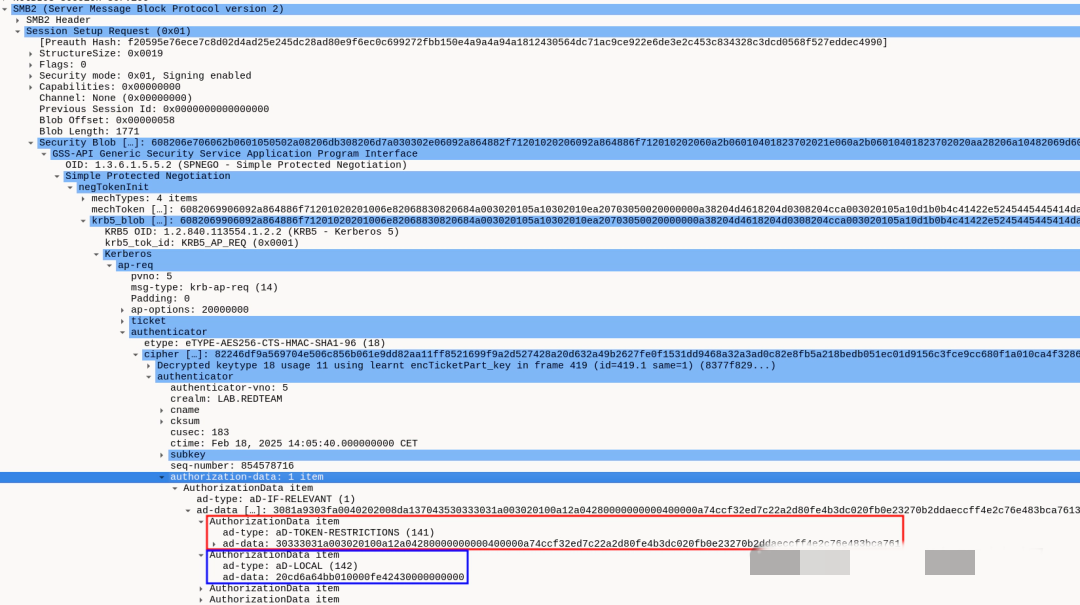Collapse the authenticator node above authenticator-vno
The width and height of the screenshot is (1080, 605).
click(149, 377)
